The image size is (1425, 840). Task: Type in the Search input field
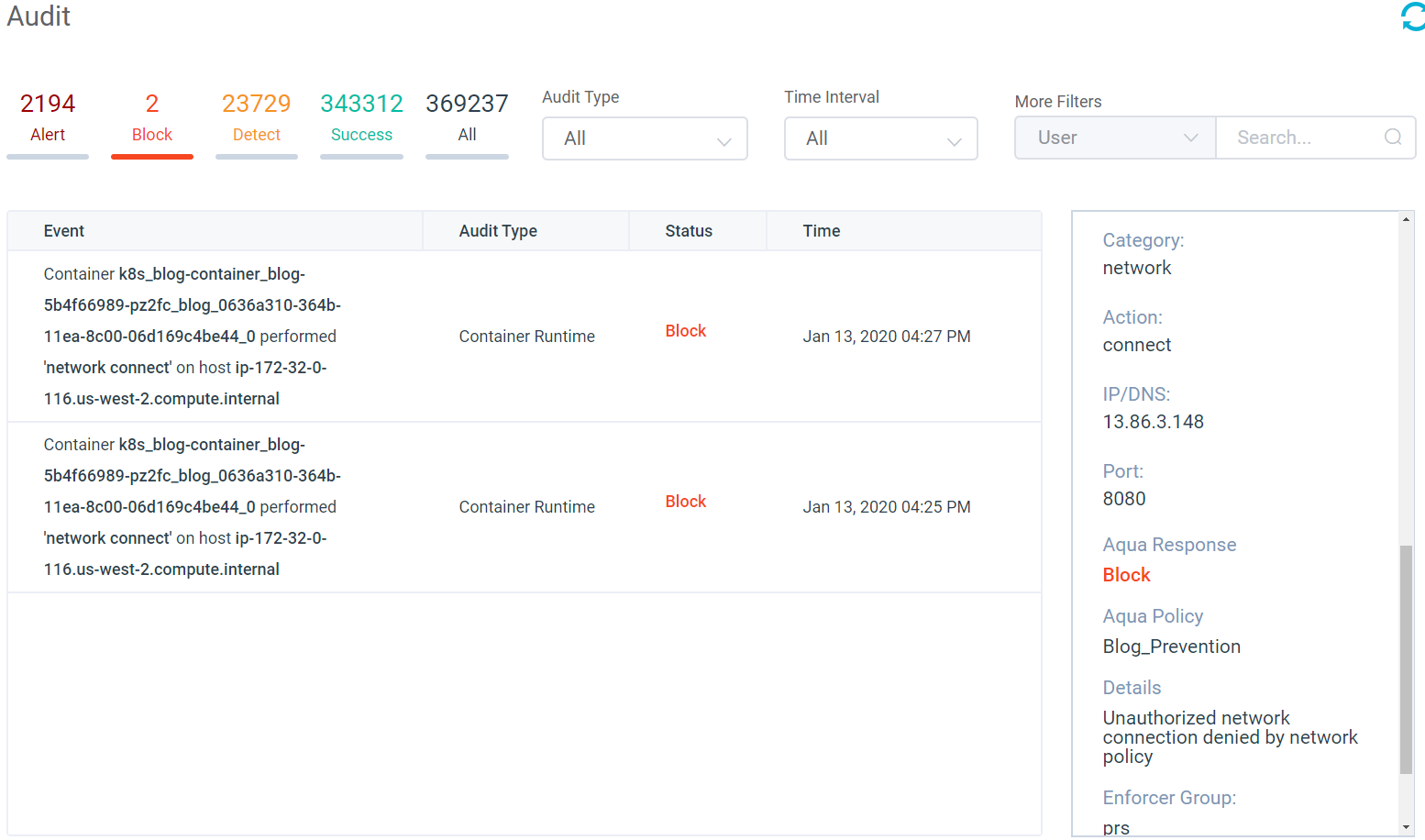(x=1302, y=138)
